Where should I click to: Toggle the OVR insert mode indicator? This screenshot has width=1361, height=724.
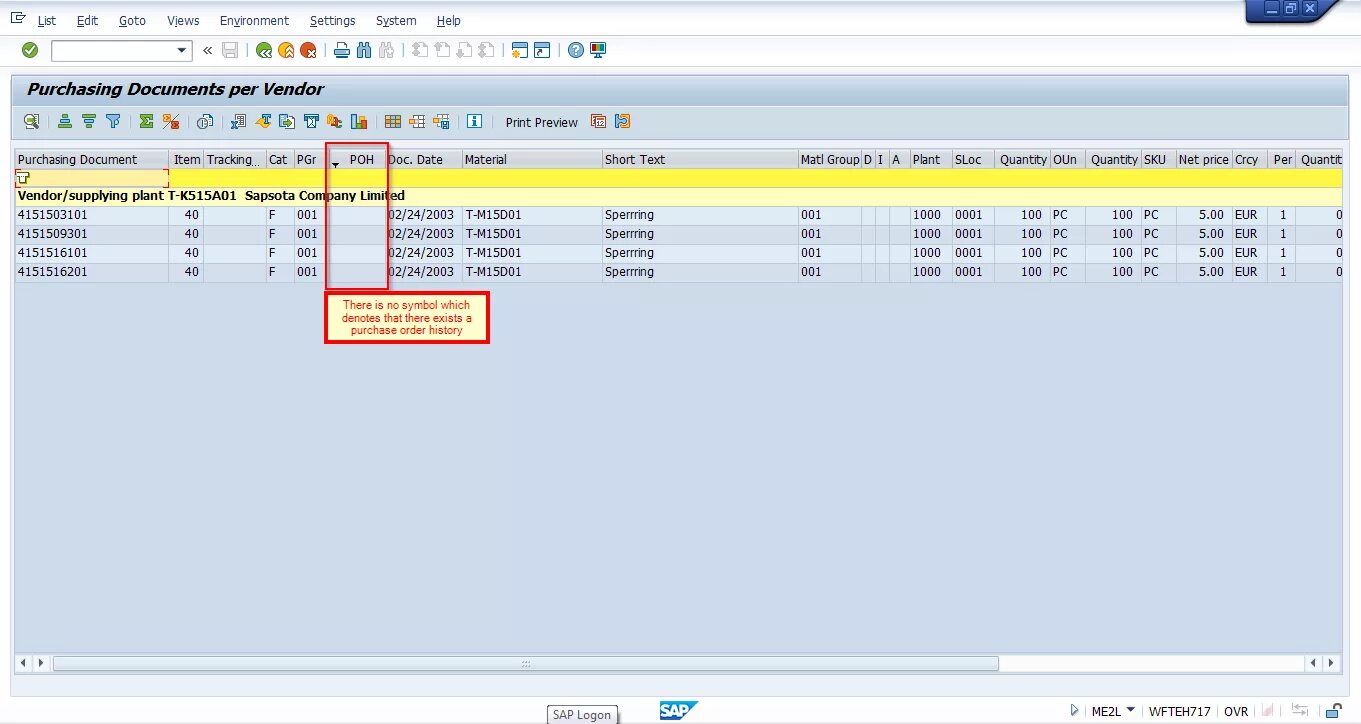pyautogui.click(x=1236, y=712)
